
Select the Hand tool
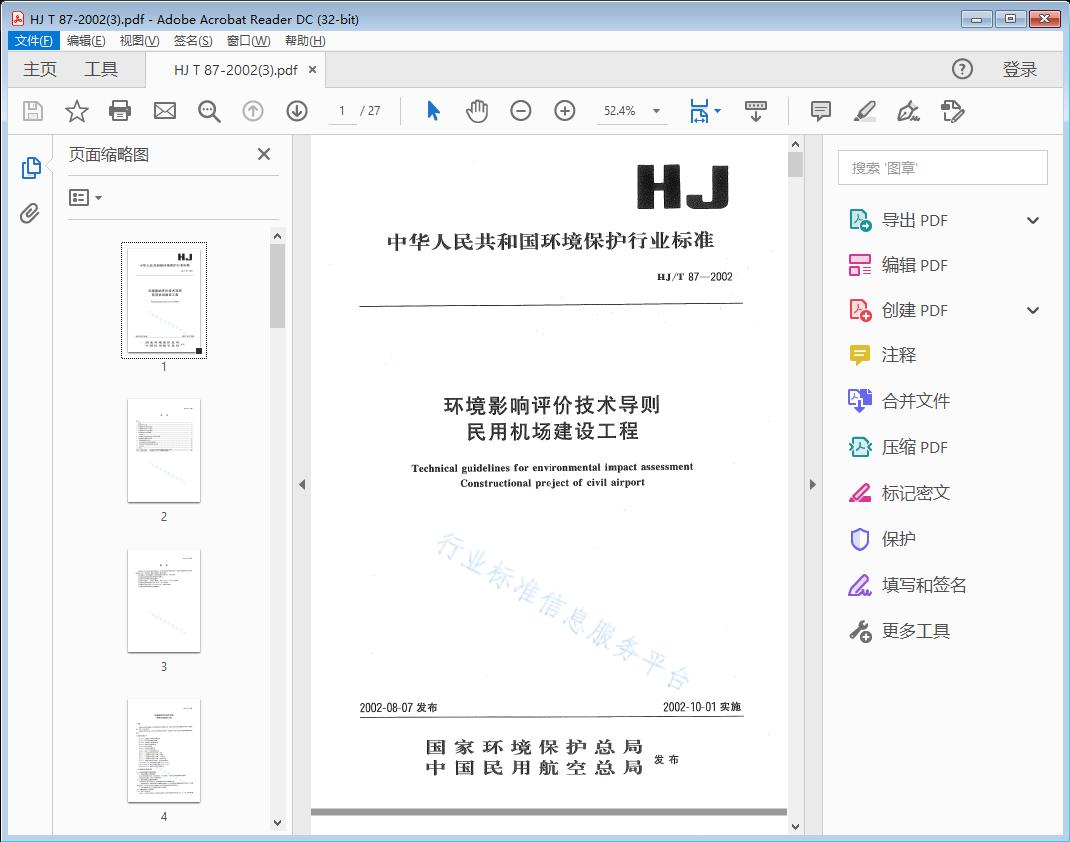tap(477, 111)
